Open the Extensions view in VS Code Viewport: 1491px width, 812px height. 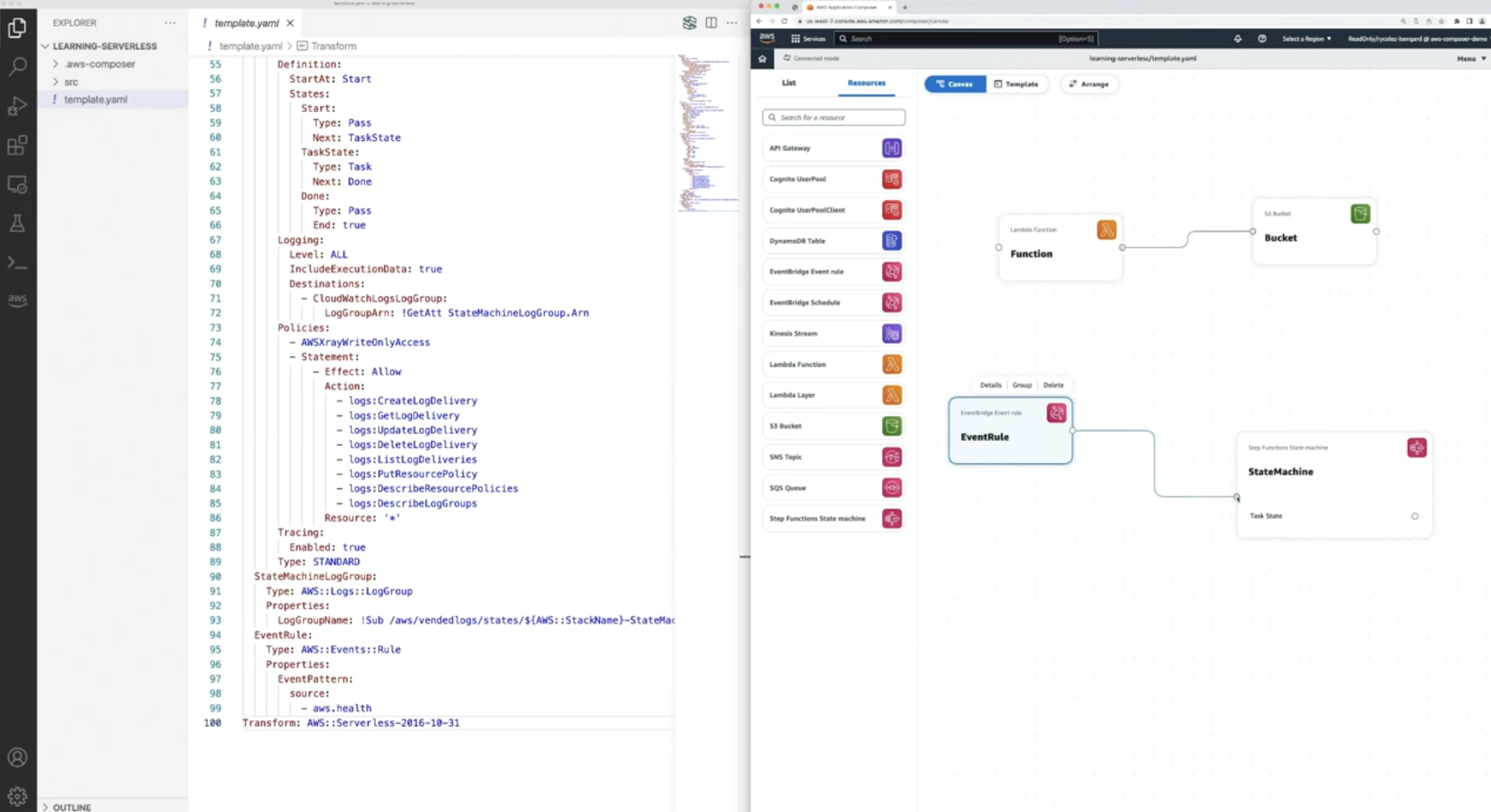tap(17, 145)
